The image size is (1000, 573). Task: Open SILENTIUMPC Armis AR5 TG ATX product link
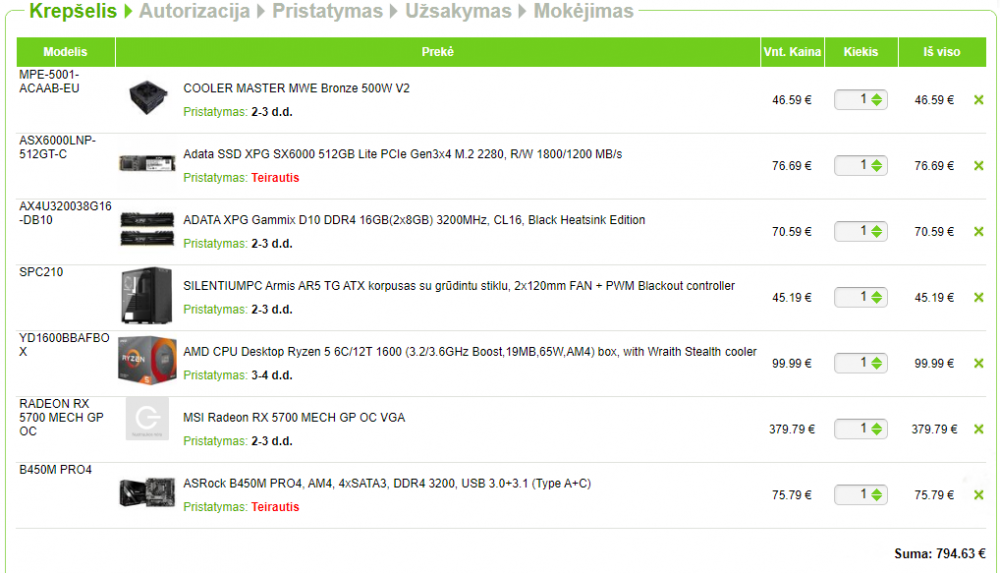coord(459,285)
